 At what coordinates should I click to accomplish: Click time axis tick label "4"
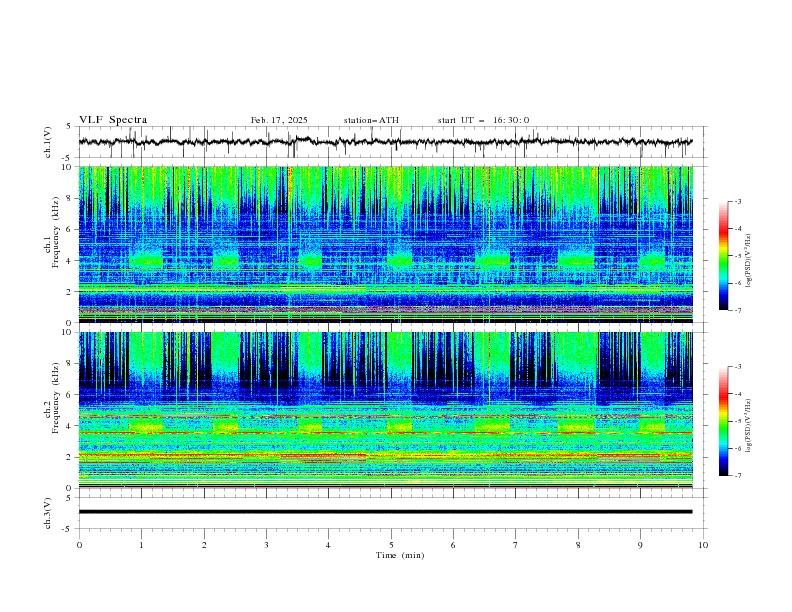coord(328,545)
